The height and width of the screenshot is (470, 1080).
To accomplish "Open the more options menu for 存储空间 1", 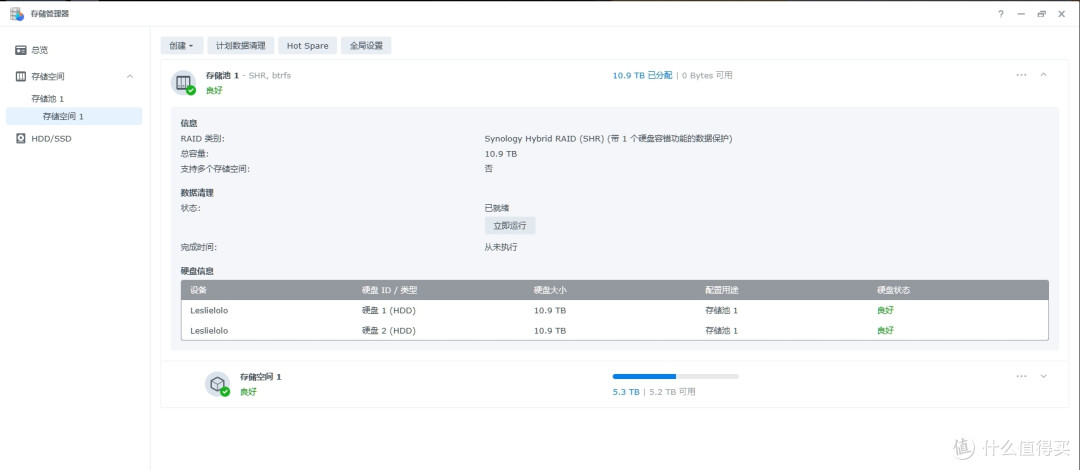I will pos(1021,376).
